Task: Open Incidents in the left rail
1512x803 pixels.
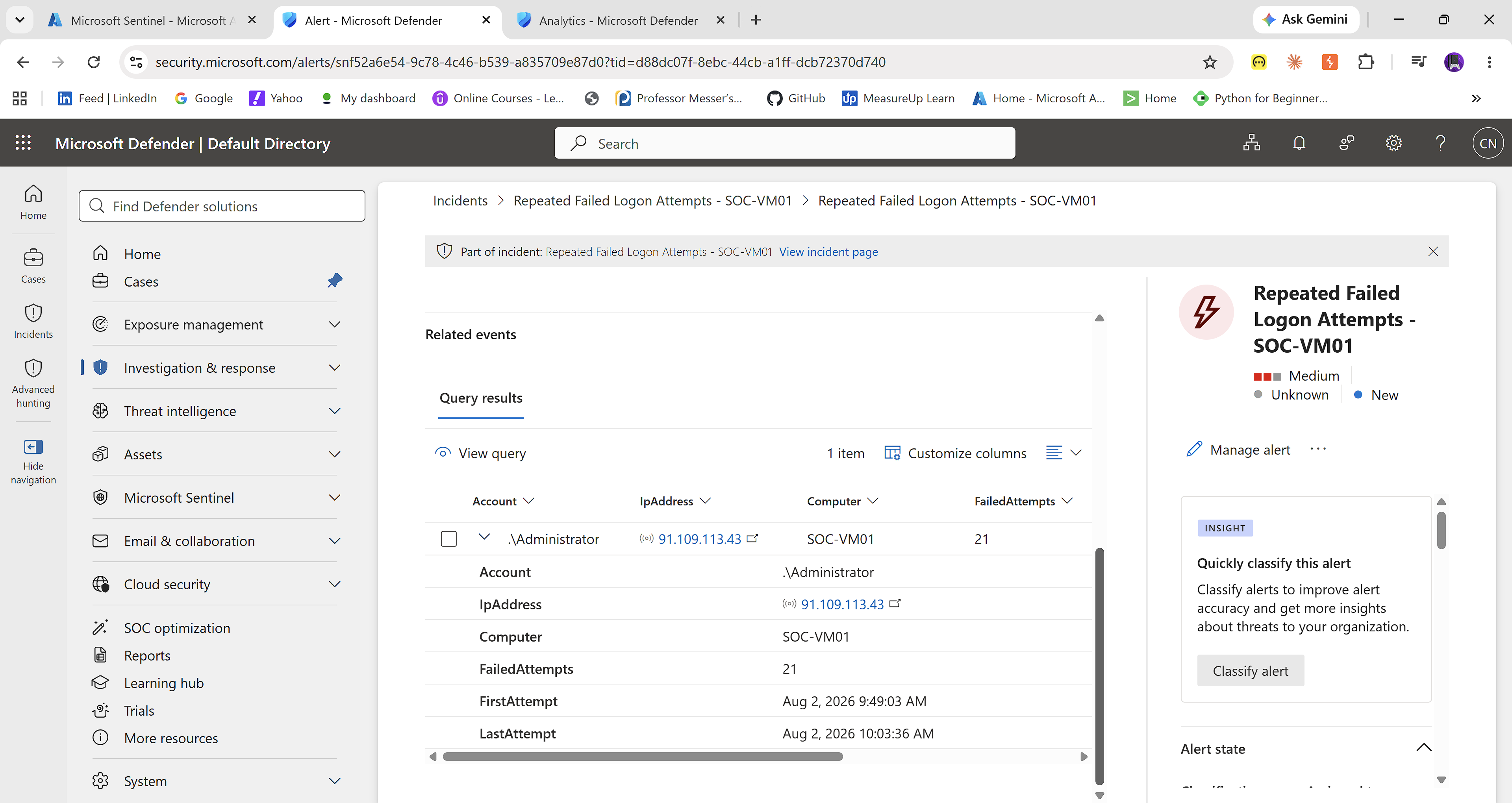Action: (33, 321)
